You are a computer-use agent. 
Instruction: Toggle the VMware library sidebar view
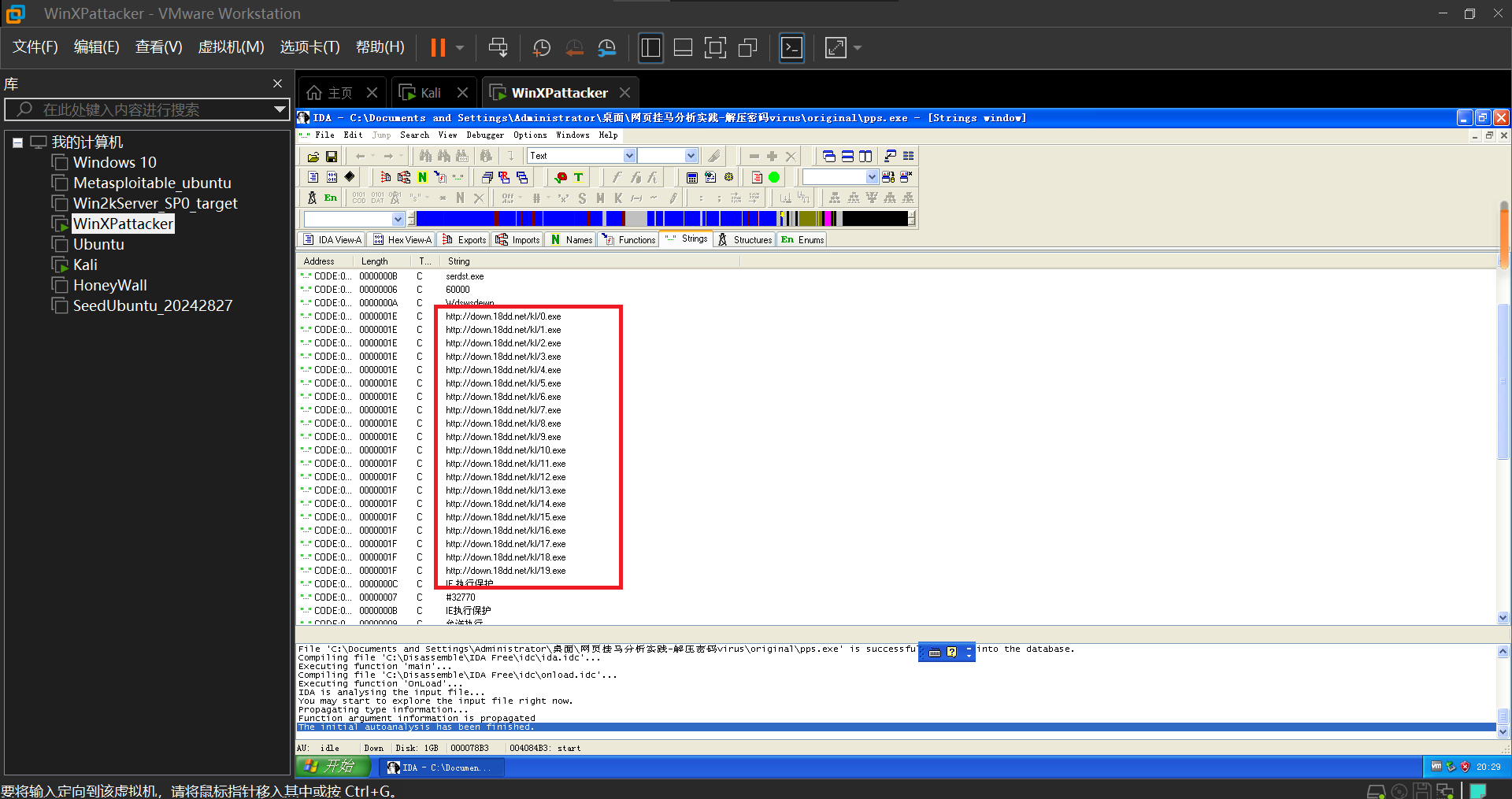[650, 48]
